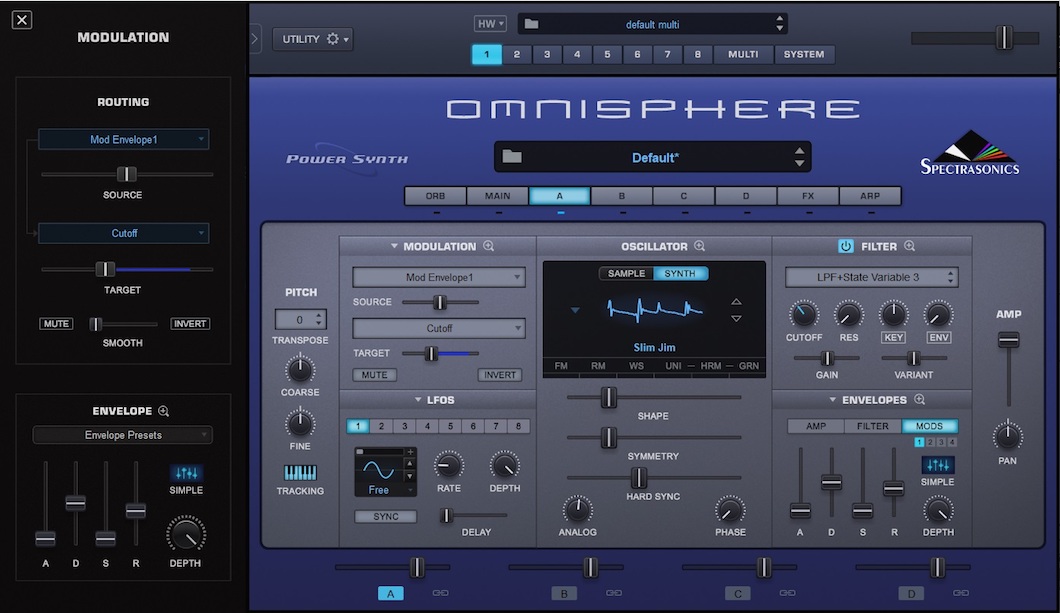The width and height of the screenshot is (1060, 613).
Task: Collapse the Modulation section triangle
Action: tap(394, 246)
